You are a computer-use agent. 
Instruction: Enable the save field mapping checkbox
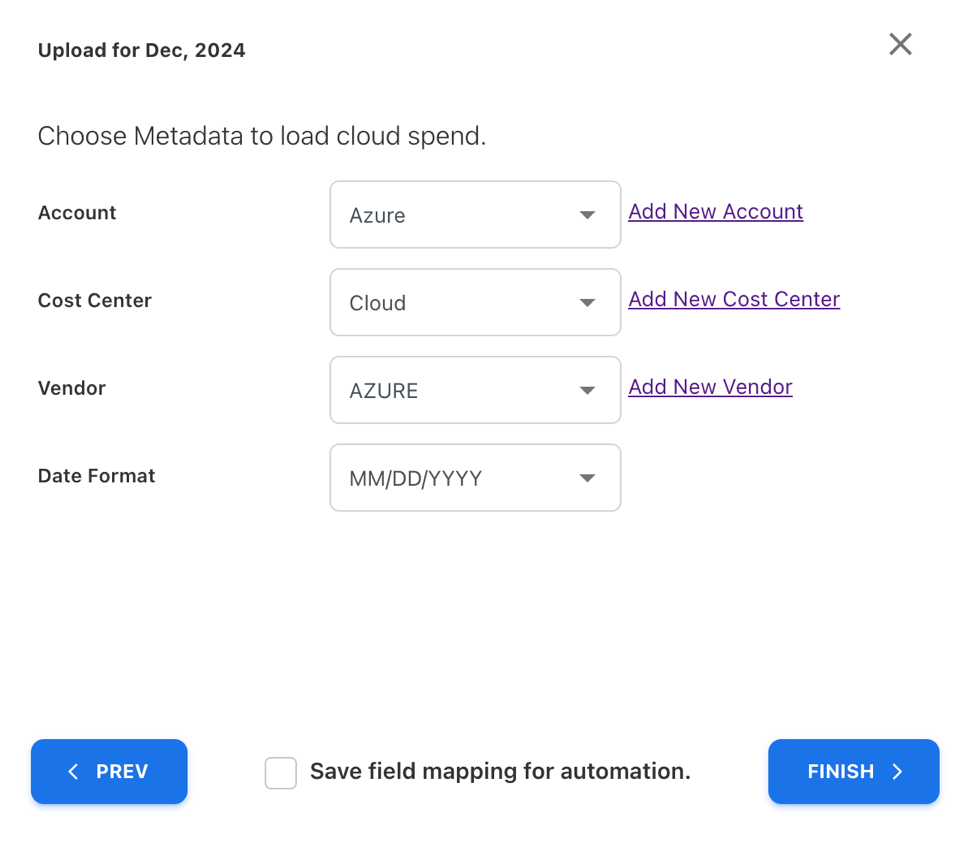point(281,773)
